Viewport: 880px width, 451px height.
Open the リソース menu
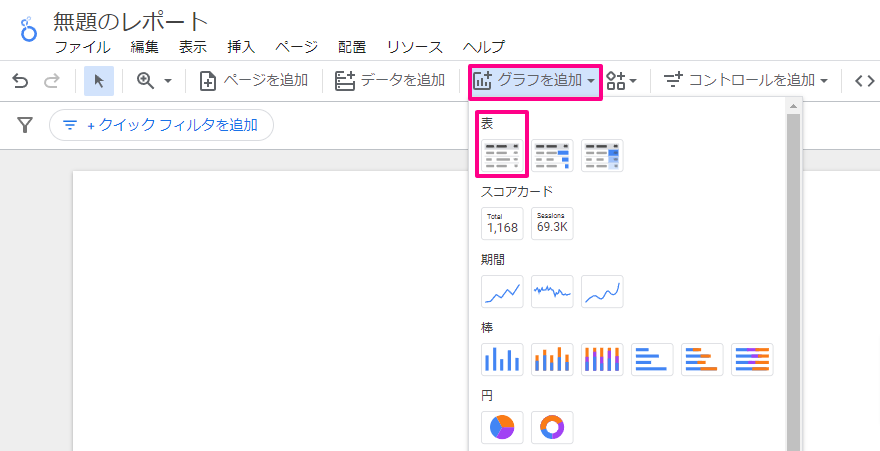415,48
